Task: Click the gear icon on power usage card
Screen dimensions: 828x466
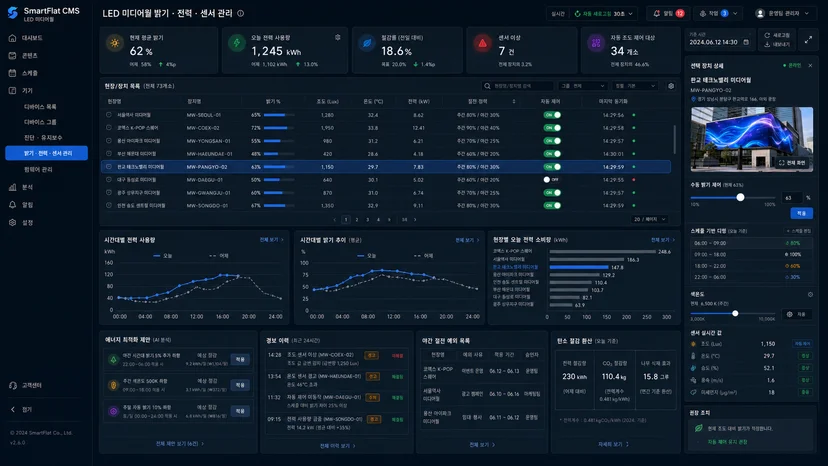Action: point(337,38)
